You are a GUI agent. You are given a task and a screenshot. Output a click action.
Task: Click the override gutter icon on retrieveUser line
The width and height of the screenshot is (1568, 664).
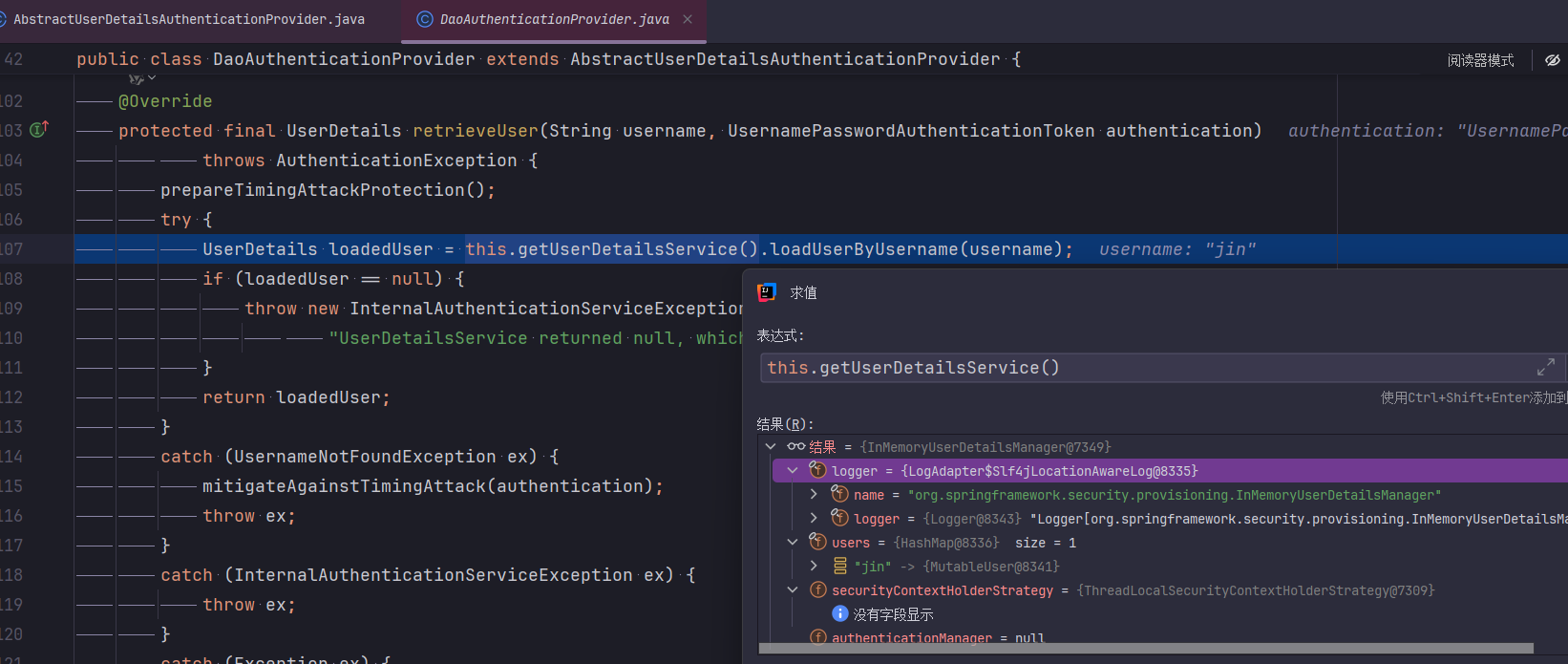click(x=39, y=129)
